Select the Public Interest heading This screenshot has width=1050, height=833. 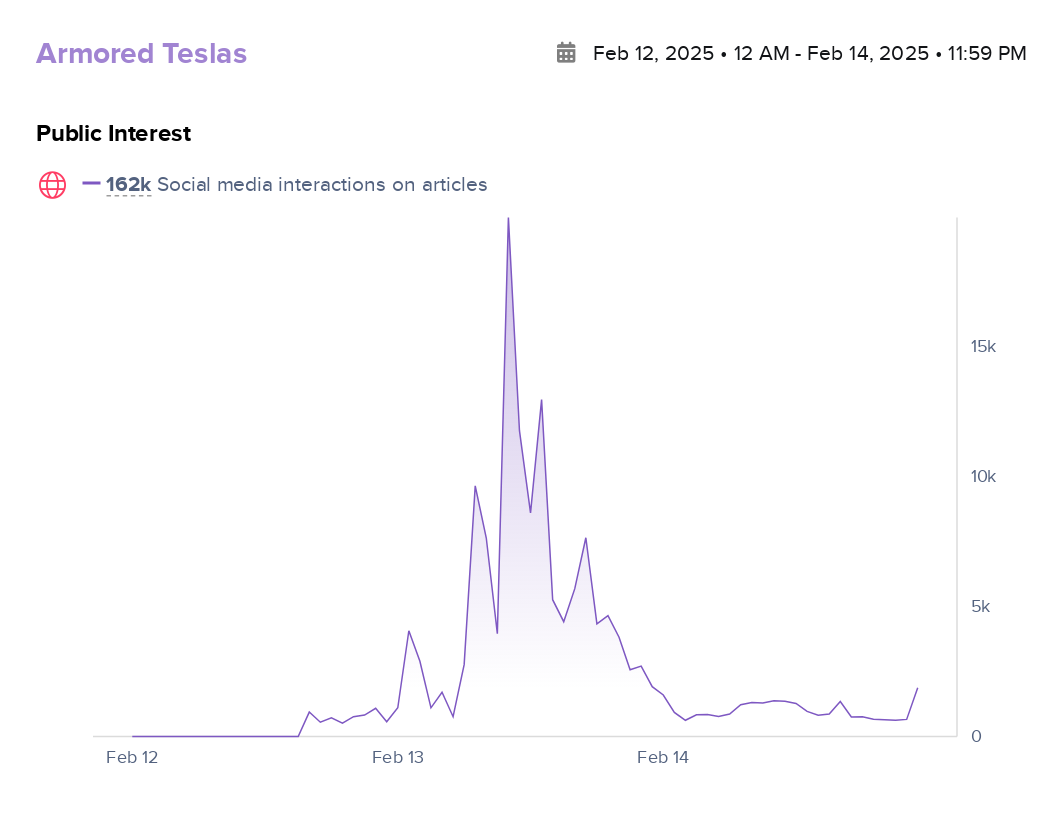click(113, 133)
